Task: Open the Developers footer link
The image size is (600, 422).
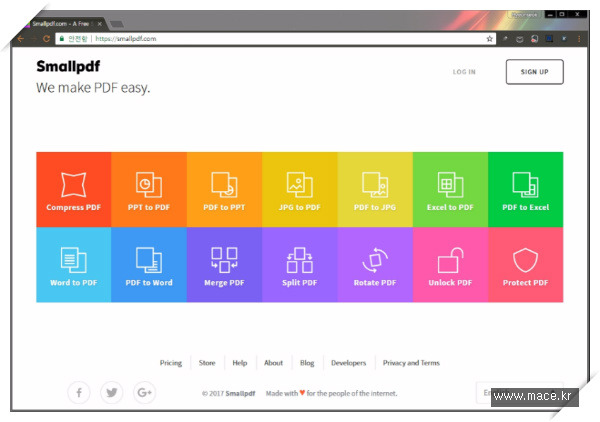Action: click(349, 363)
